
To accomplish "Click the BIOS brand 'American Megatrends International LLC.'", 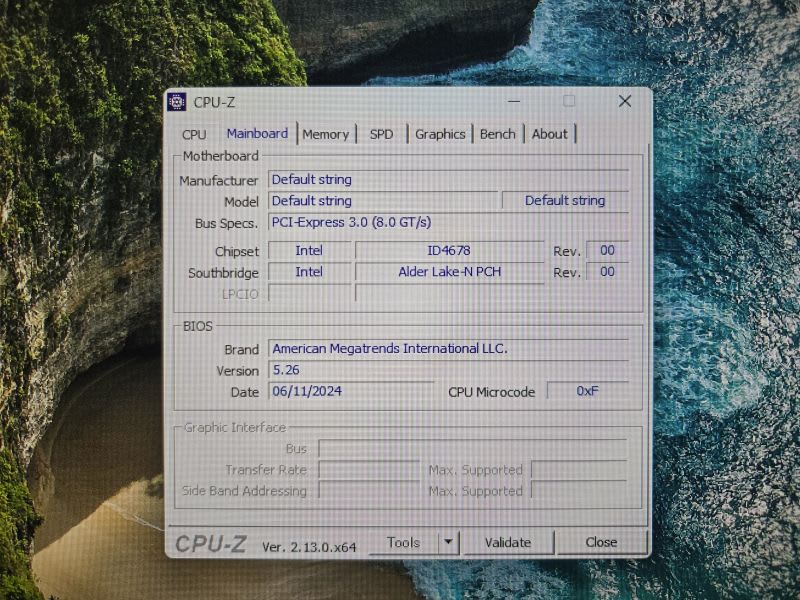I will 448,349.
